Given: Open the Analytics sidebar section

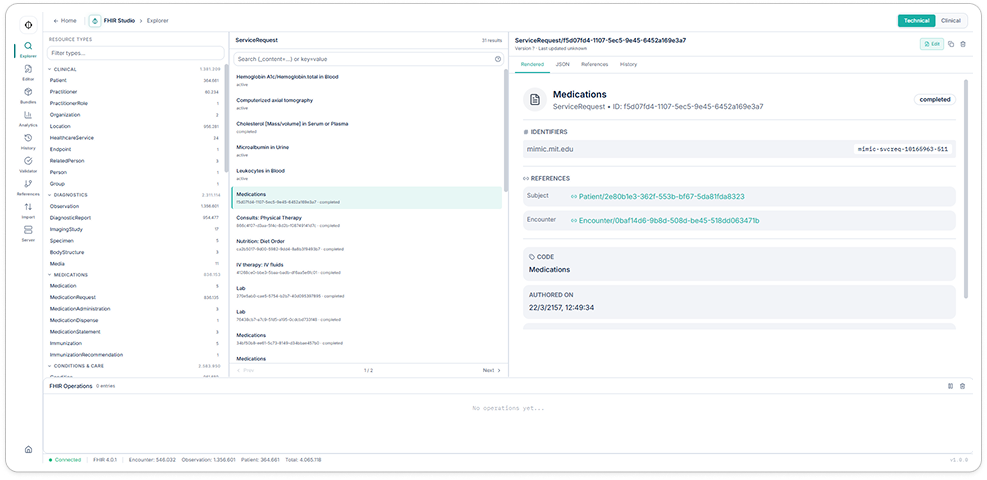Looking at the screenshot, I should [x=28, y=119].
